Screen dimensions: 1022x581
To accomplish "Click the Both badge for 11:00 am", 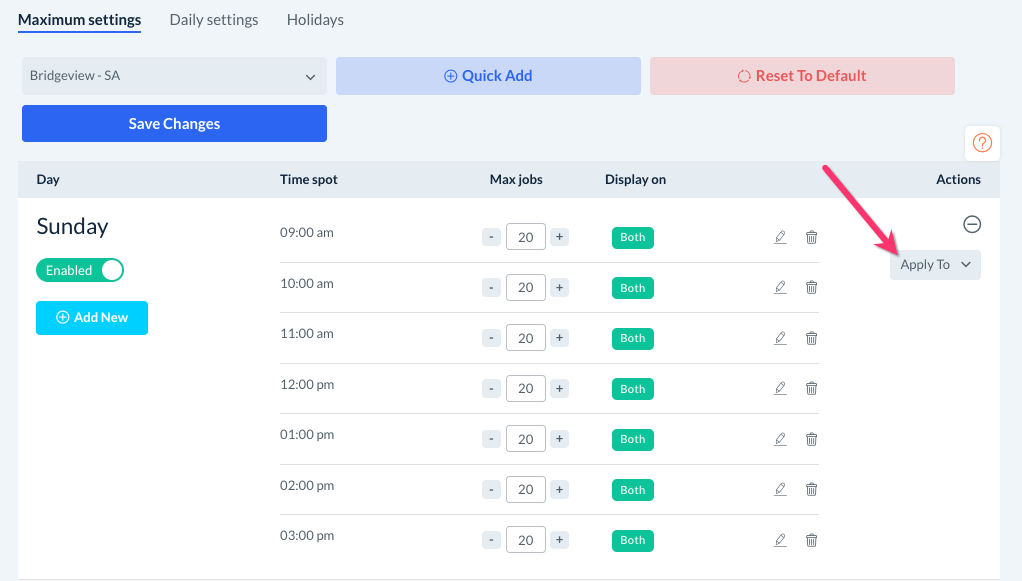I will coord(633,338).
